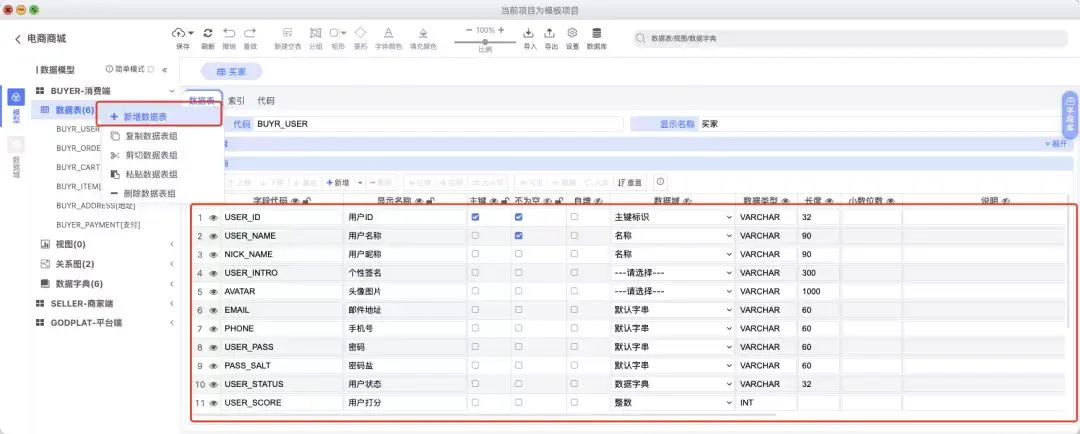
Task: Click the lock icon in 显示名称 header
Action: (429, 200)
